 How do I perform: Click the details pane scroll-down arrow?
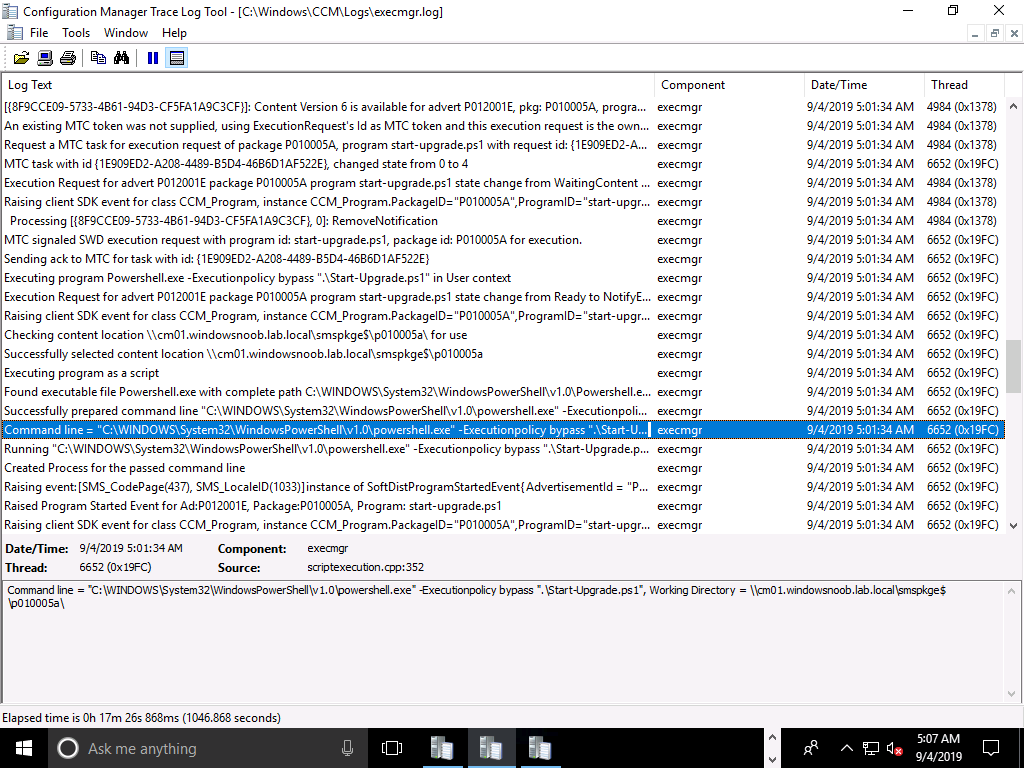click(1014, 694)
